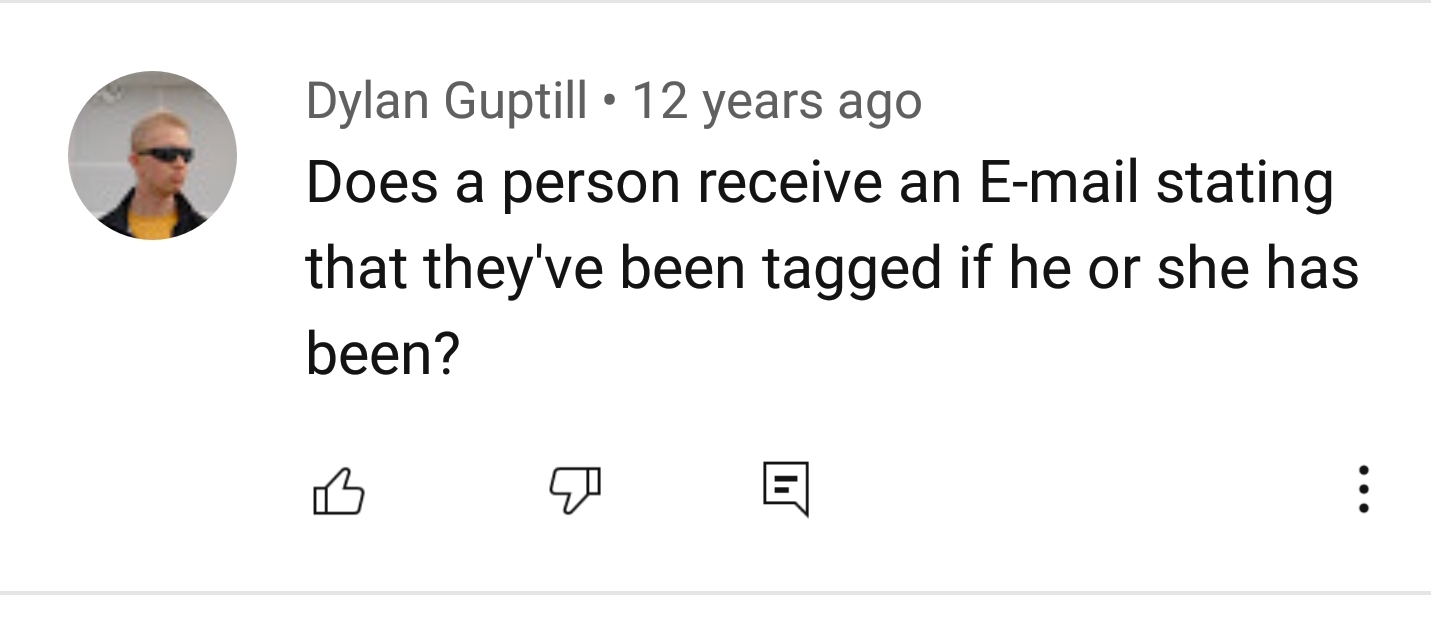Click the vertical ellipsis icon
The height and width of the screenshot is (618, 1431).
[x=1363, y=489]
